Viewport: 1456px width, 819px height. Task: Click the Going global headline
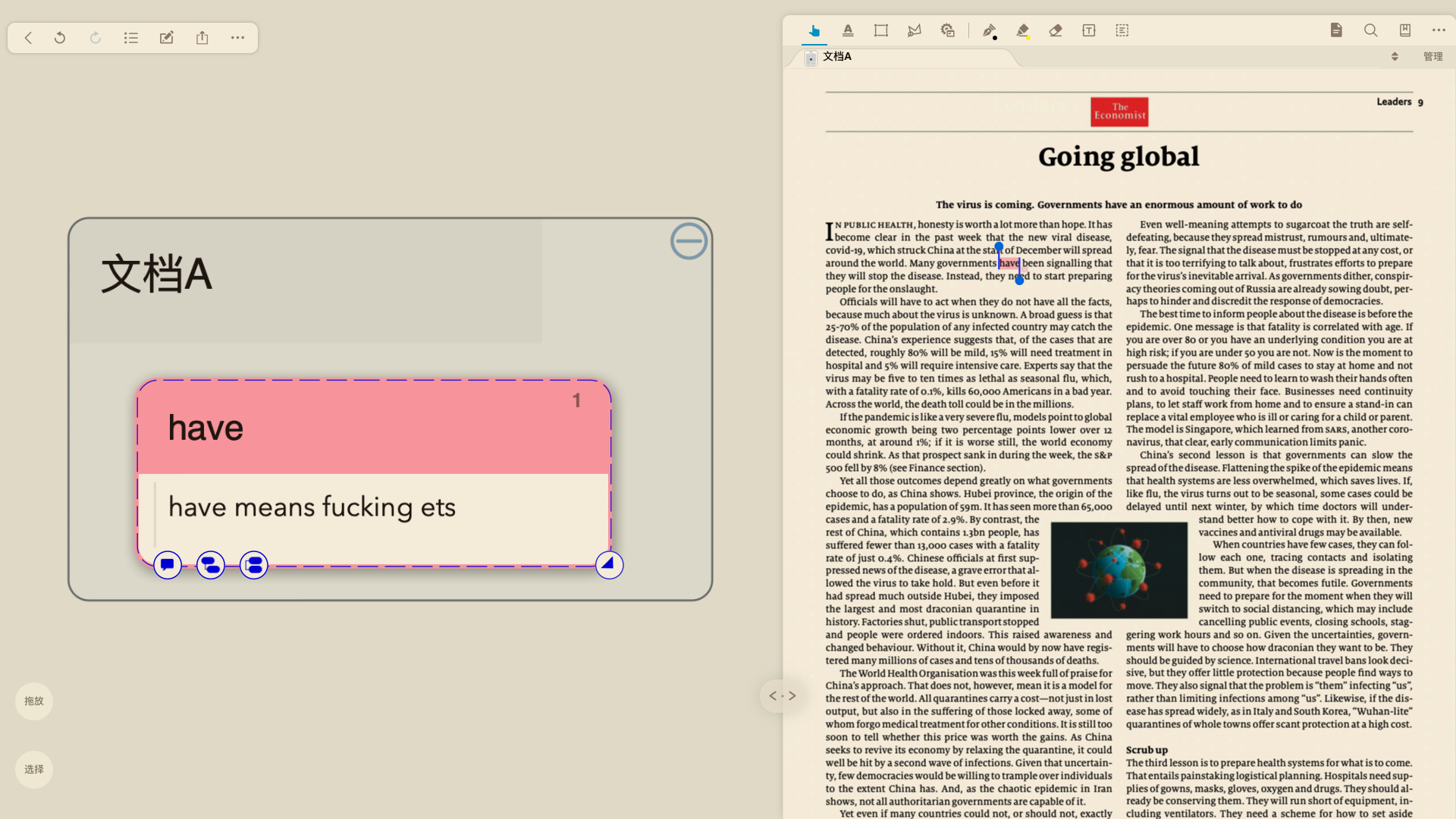point(1119,157)
